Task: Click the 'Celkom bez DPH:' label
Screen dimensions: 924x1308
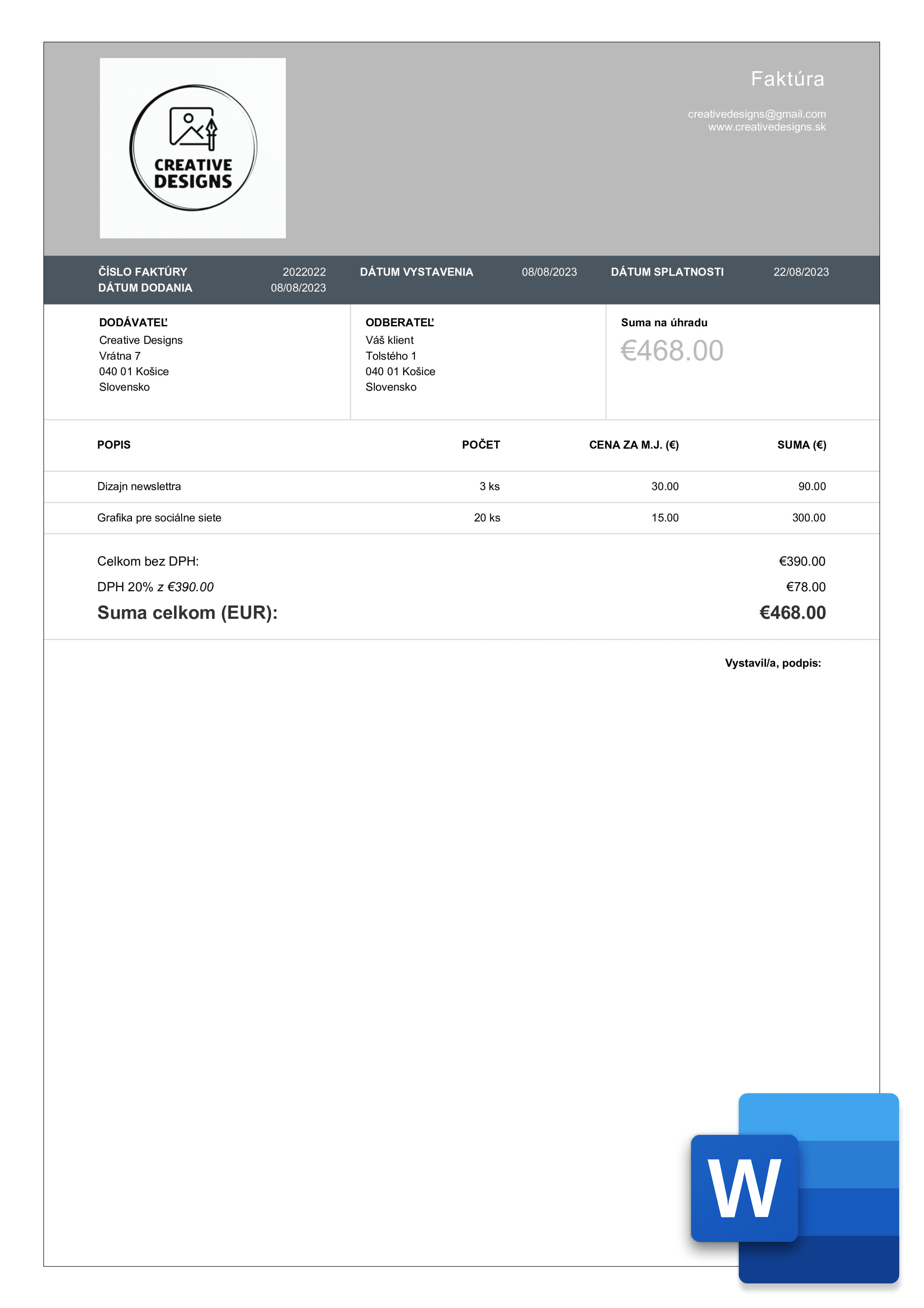Action: [148, 561]
